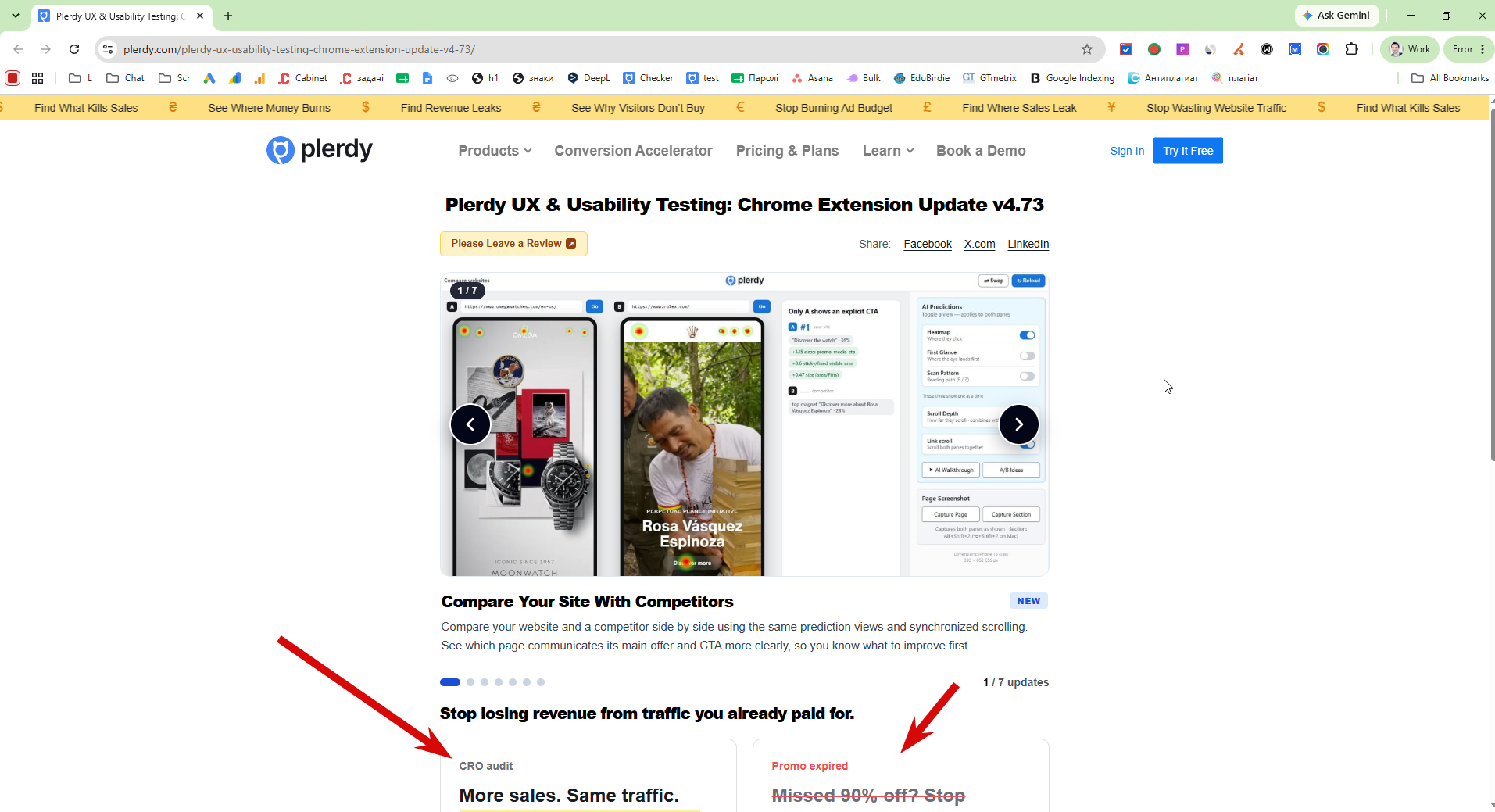This screenshot has height=812, width=1495.
Task: Click the calendar checkmark extension icon
Action: tap(1126, 49)
